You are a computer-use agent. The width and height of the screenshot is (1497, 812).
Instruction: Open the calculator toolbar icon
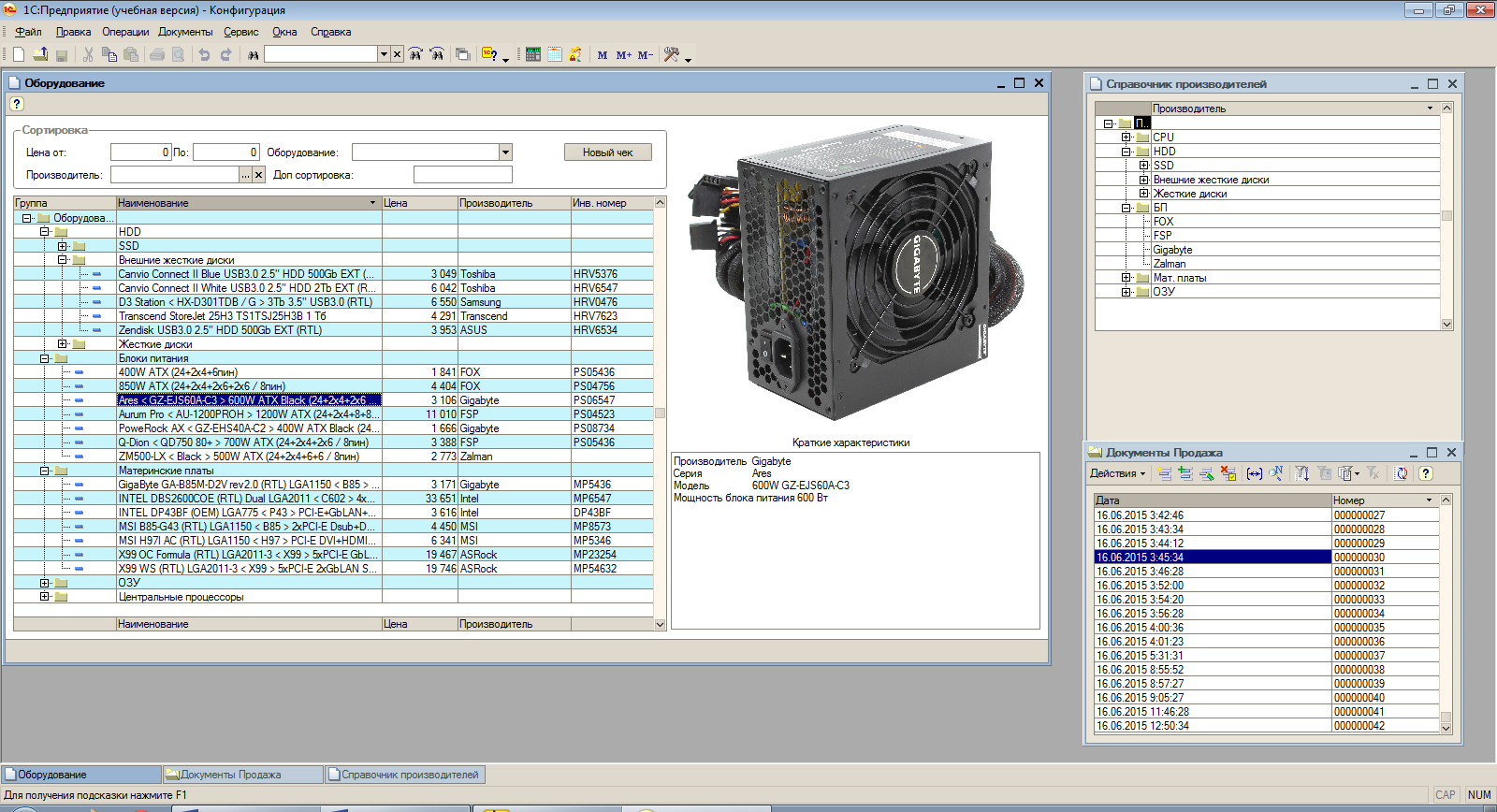pos(533,54)
